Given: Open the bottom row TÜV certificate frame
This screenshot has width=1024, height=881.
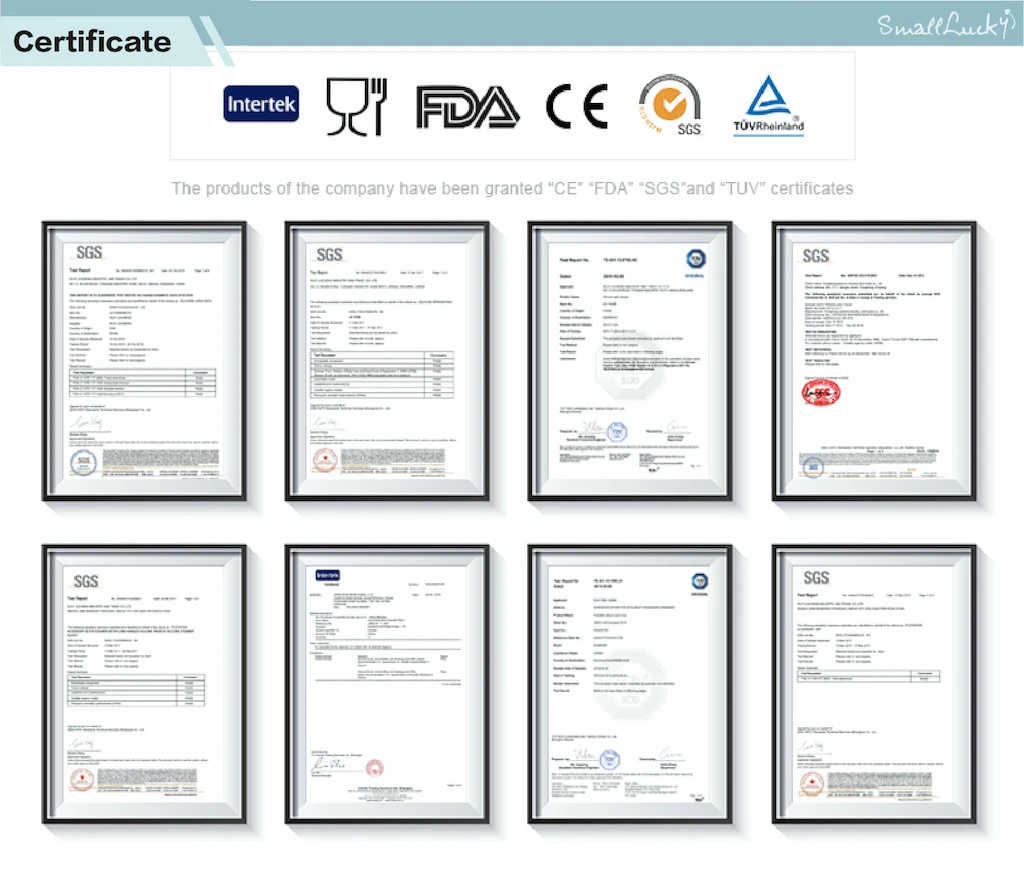Looking at the screenshot, I should coord(630,684).
